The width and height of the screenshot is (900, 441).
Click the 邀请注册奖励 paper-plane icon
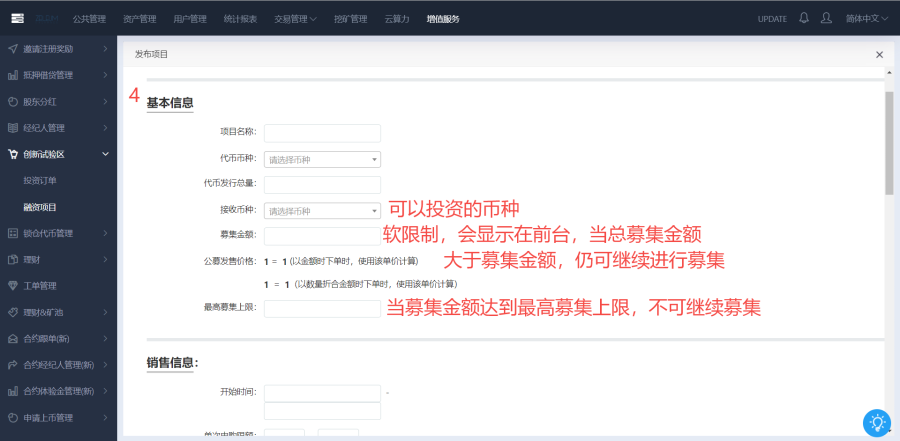pos(13,49)
